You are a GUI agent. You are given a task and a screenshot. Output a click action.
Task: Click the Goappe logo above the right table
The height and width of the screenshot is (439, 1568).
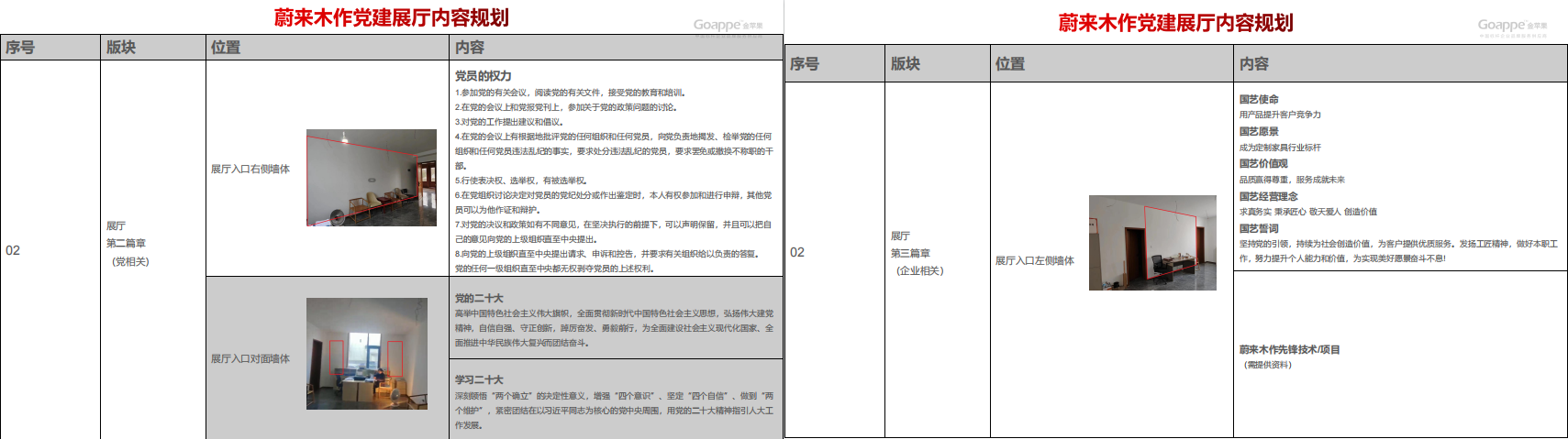point(1512,27)
